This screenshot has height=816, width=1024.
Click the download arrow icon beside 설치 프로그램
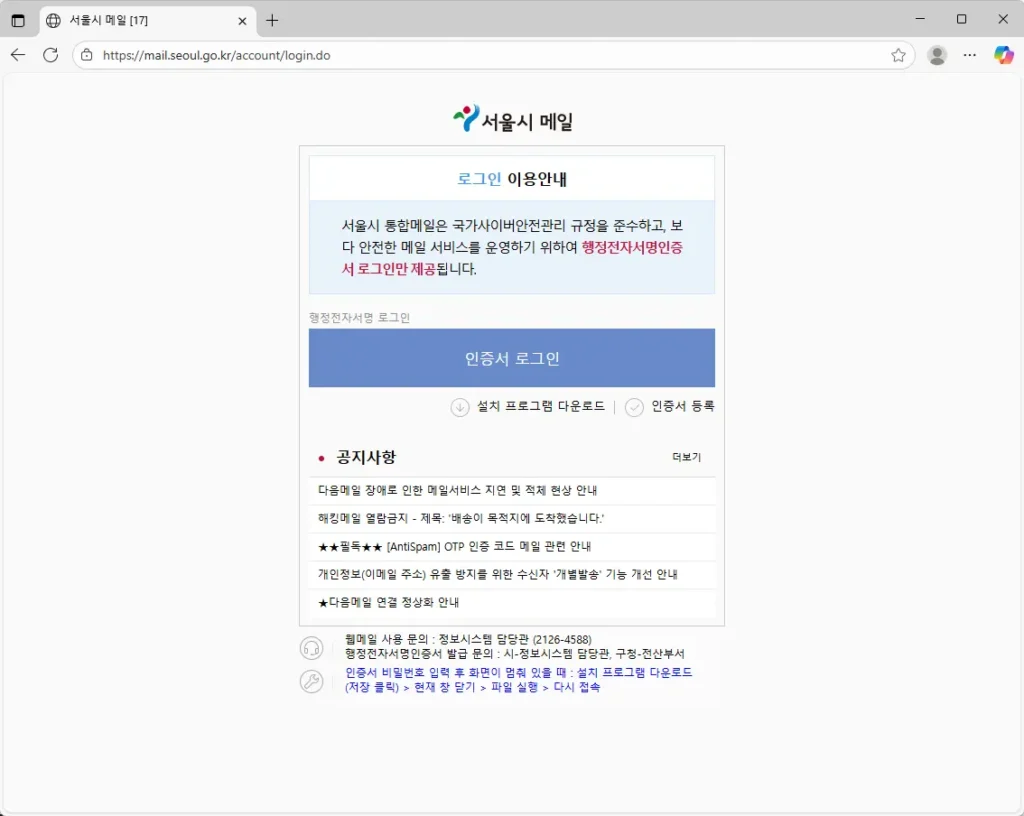pos(460,407)
